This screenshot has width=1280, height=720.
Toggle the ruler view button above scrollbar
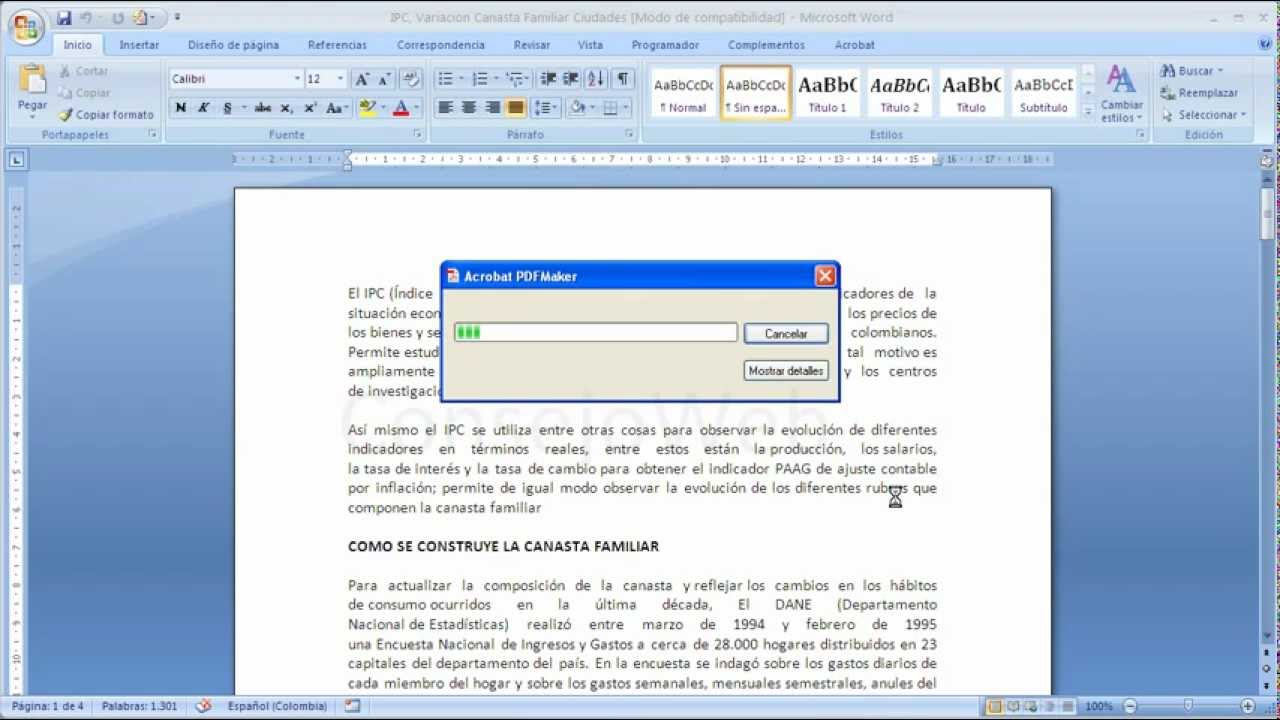(x=1268, y=159)
